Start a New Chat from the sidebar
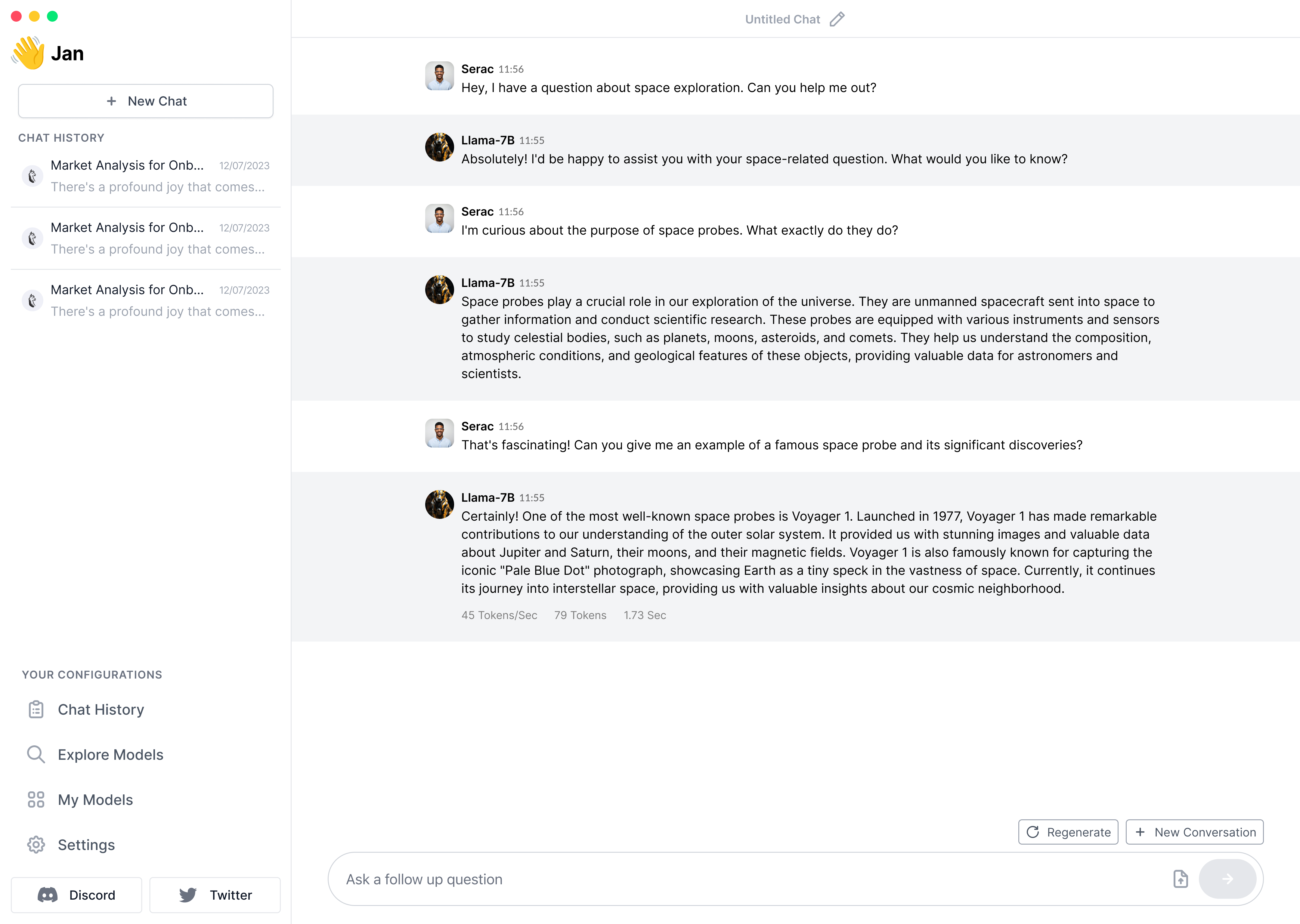The image size is (1300, 924). pos(146,101)
